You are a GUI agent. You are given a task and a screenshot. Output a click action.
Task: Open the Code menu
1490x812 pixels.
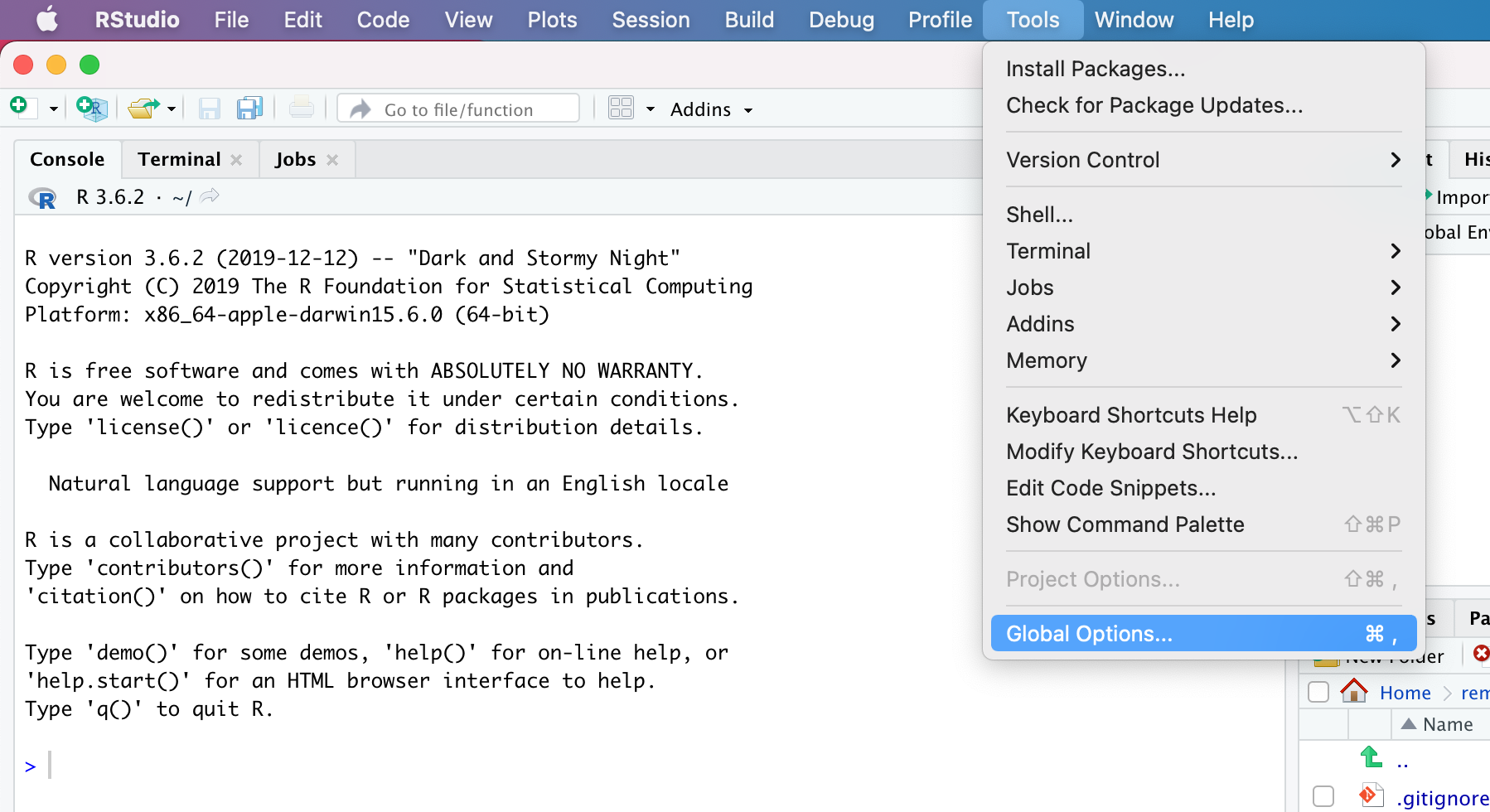coord(383,20)
